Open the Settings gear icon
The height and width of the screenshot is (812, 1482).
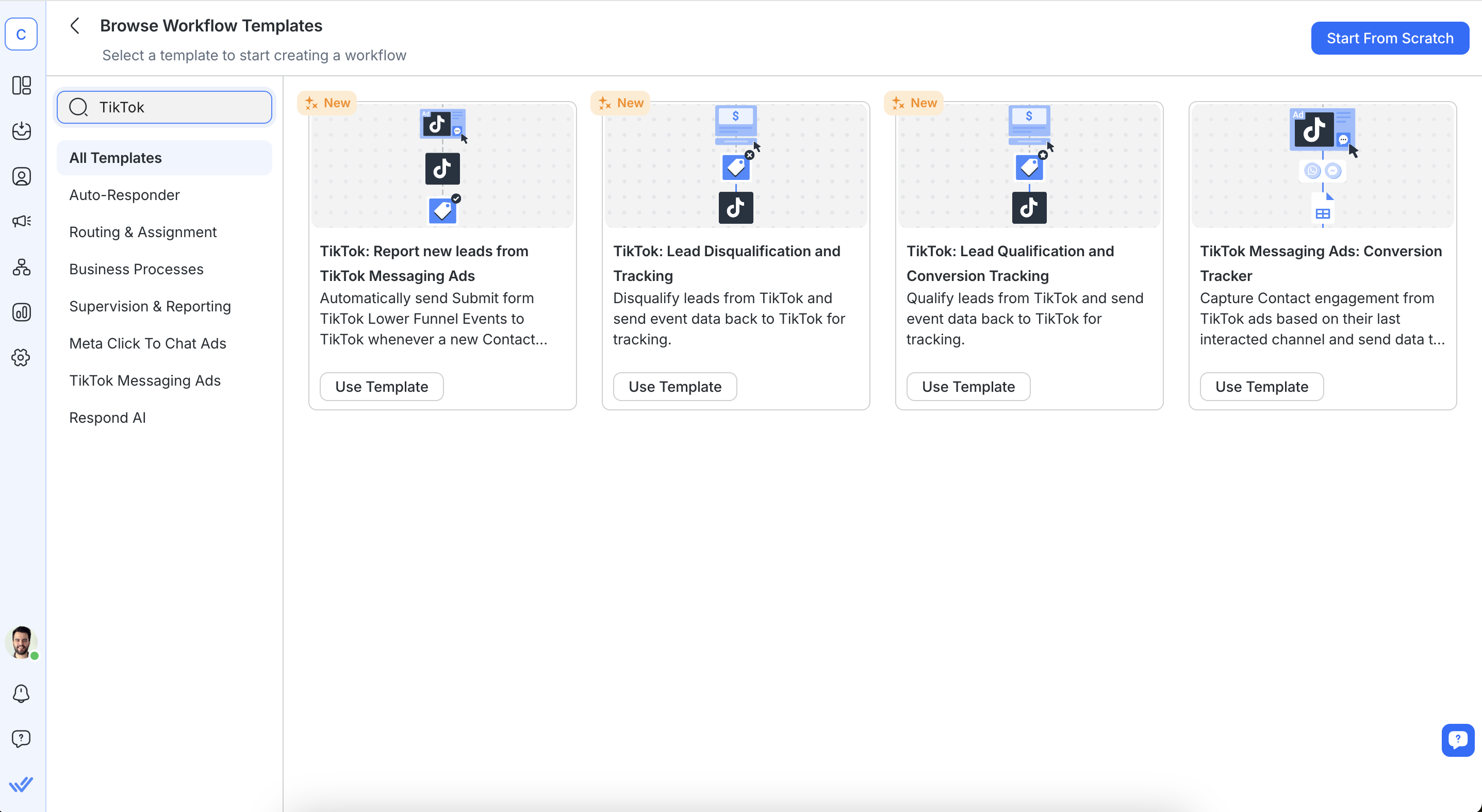coord(21,357)
